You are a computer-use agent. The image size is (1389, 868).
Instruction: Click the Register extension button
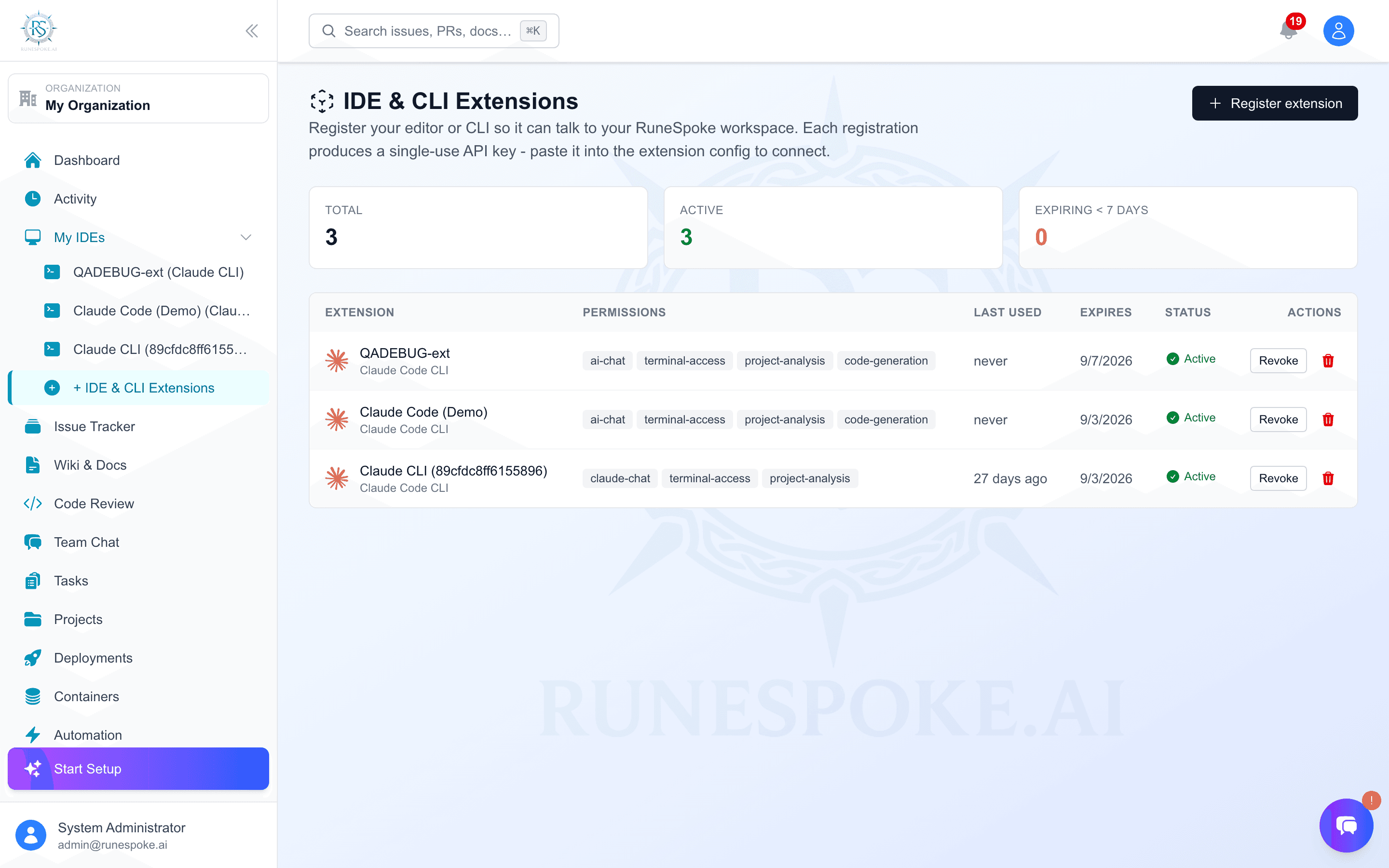(1274, 103)
